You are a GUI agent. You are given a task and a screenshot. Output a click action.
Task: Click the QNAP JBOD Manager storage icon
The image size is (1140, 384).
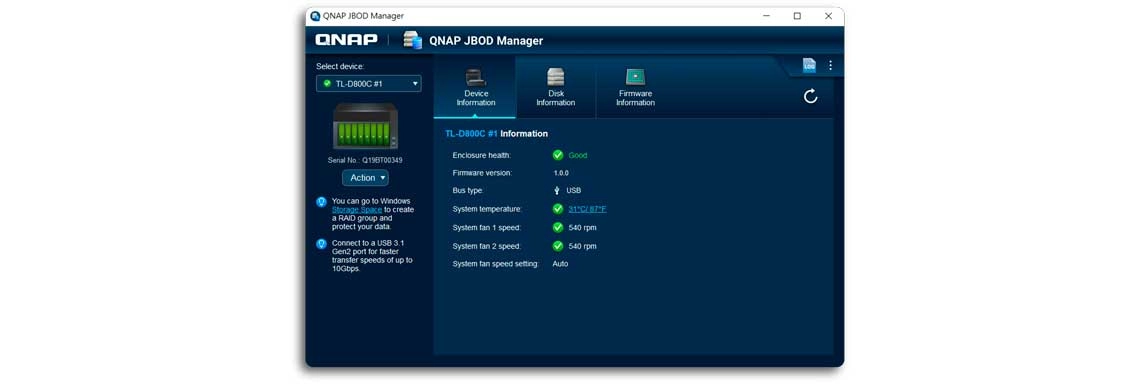point(412,40)
